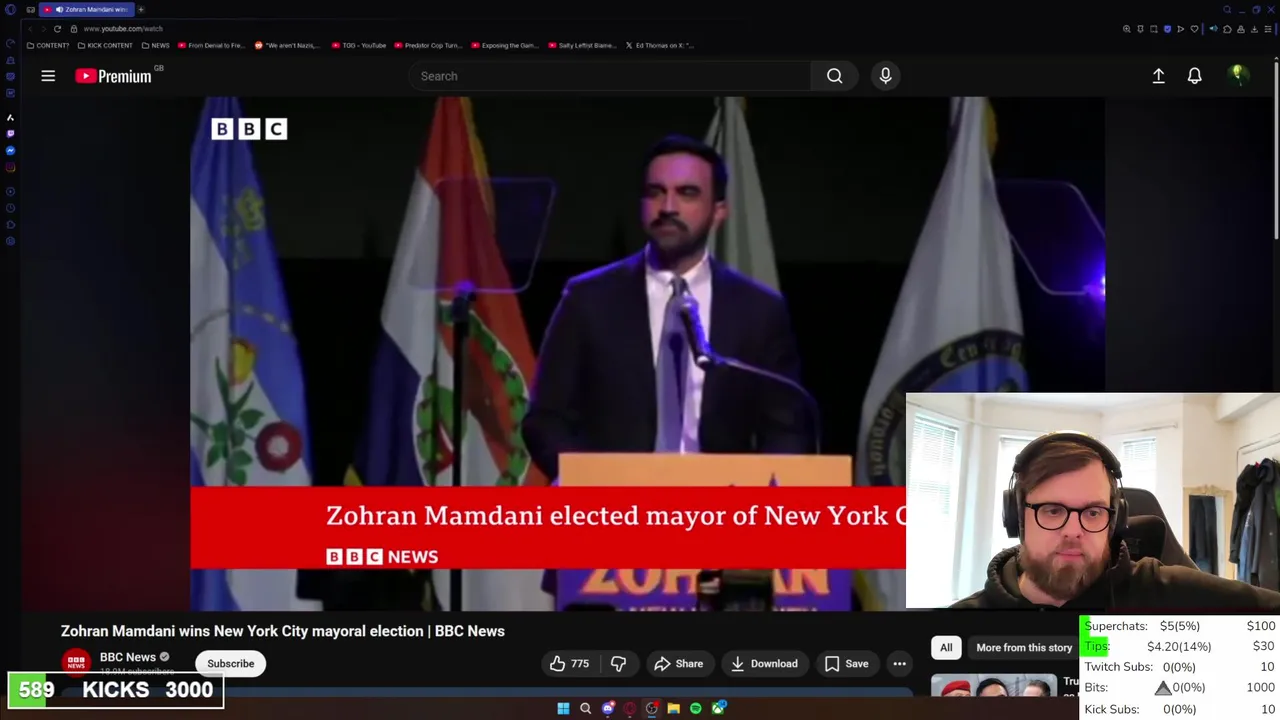Open the CONTENT? bookmarks folder
The height and width of the screenshot is (720, 1280).
tap(48, 45)
